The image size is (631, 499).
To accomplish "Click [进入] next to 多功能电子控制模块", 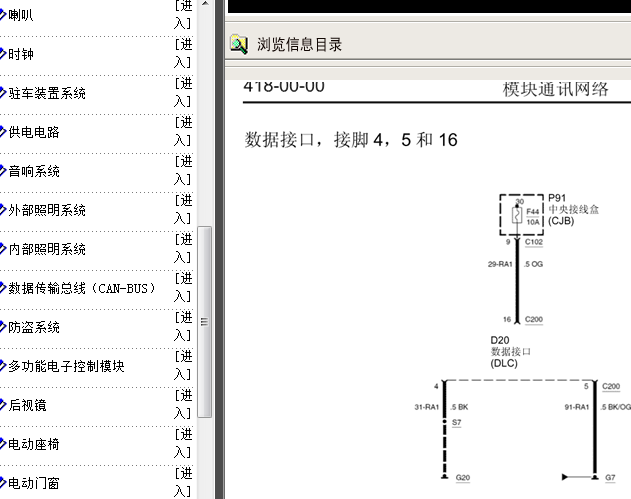I will coord(183,366).
